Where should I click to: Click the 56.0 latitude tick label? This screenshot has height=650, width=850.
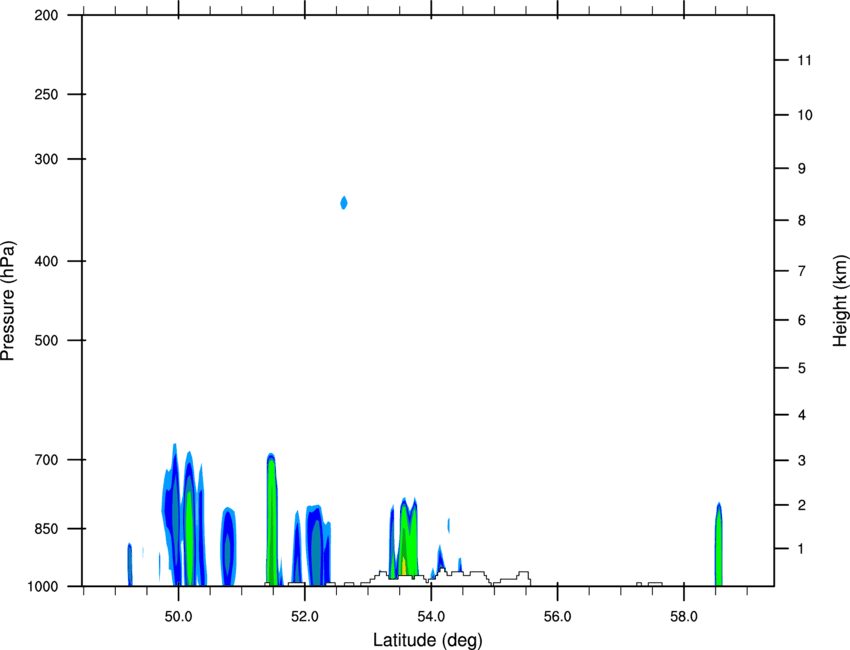pos(557,617)
